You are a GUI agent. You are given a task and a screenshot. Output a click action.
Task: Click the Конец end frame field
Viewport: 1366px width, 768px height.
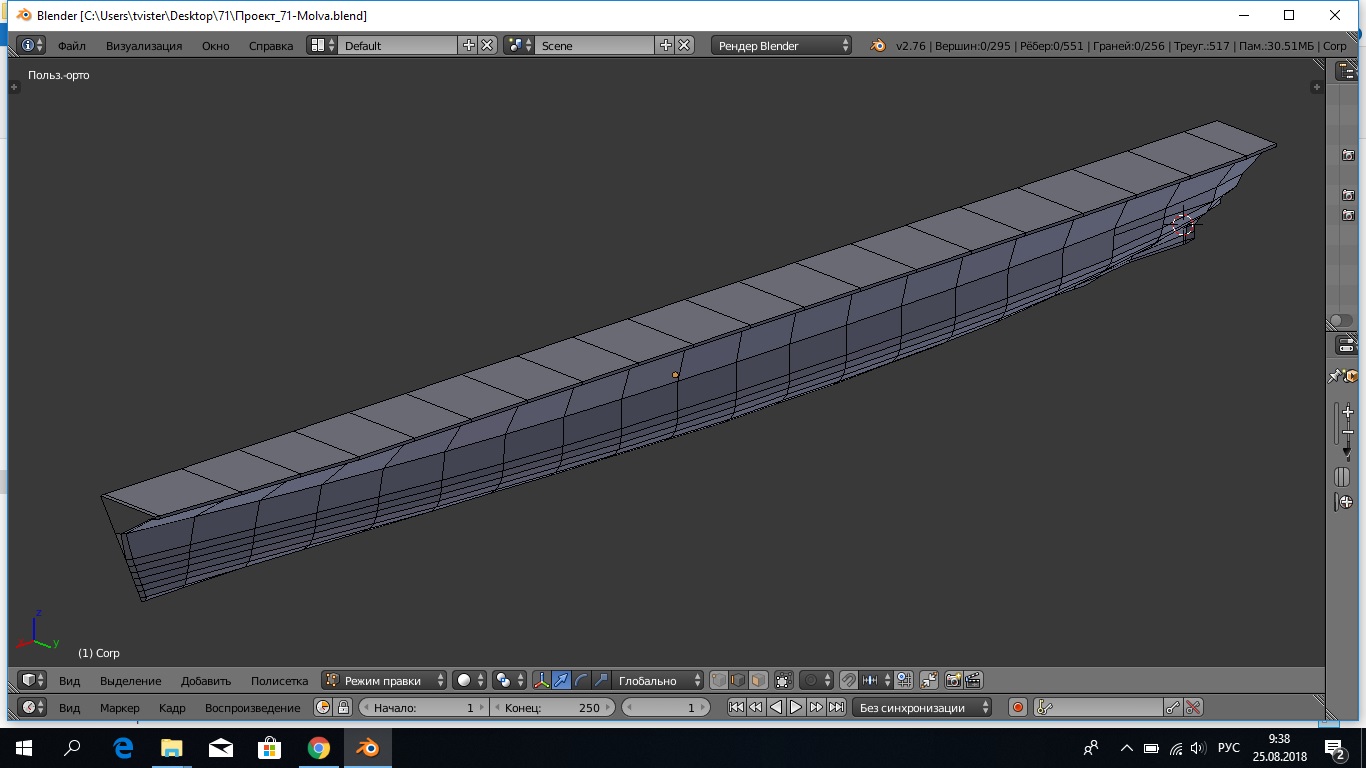552,708
